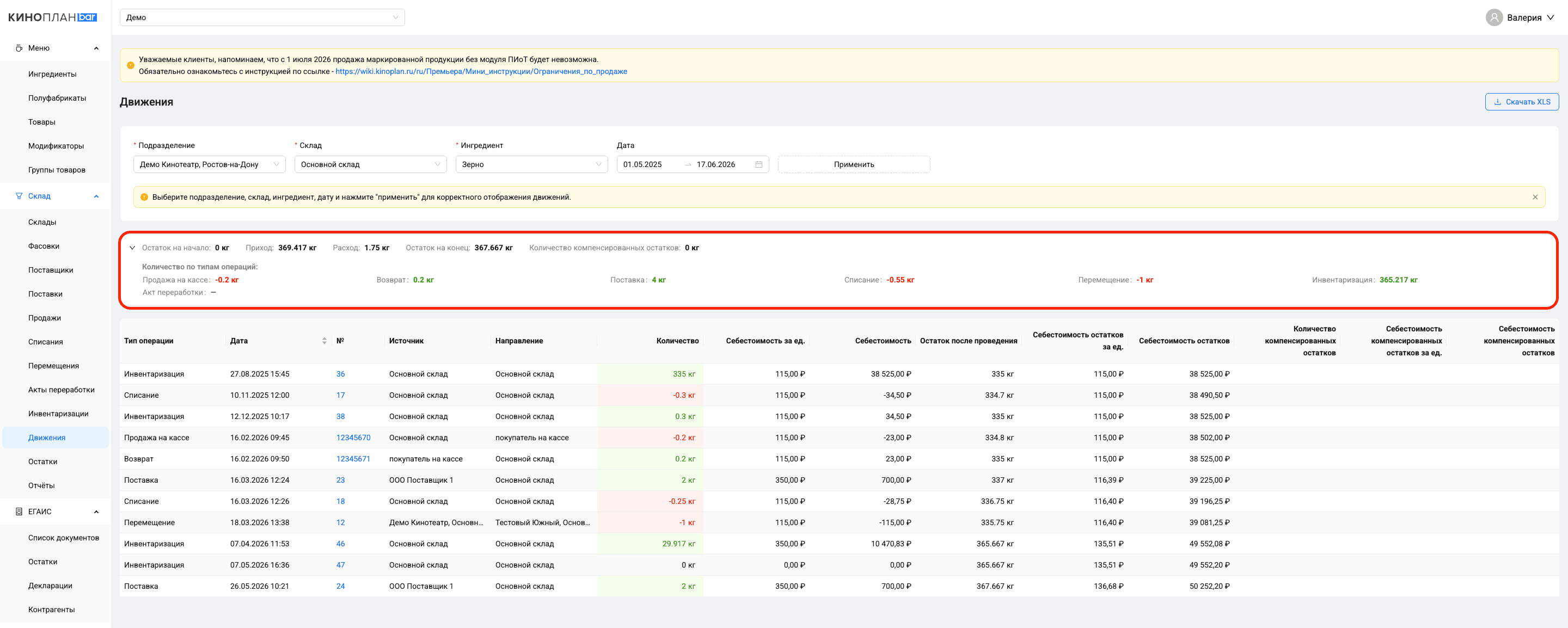Open the Демо organization dropdown

pyautogui.click(x=262, y=17)
